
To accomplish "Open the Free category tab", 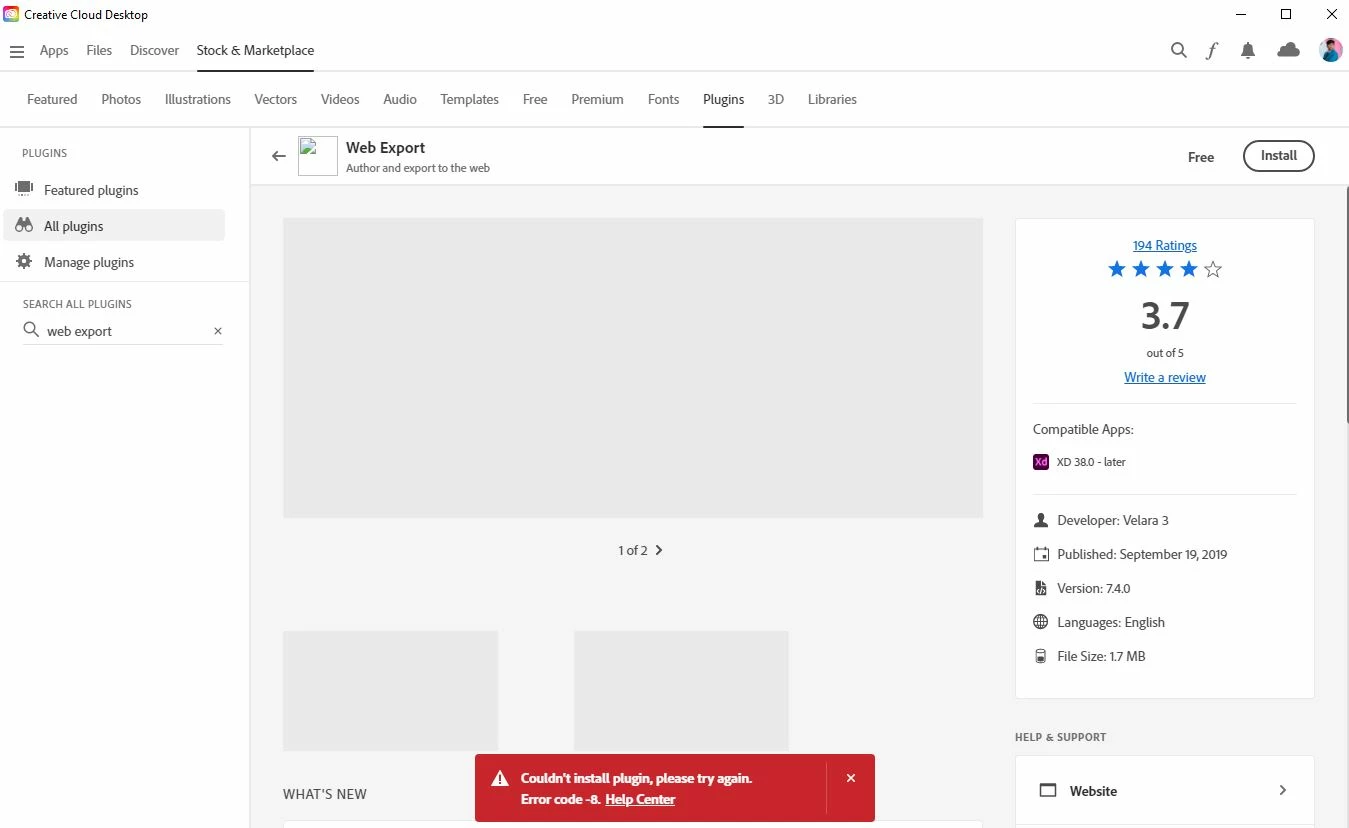I will [535, 99].
